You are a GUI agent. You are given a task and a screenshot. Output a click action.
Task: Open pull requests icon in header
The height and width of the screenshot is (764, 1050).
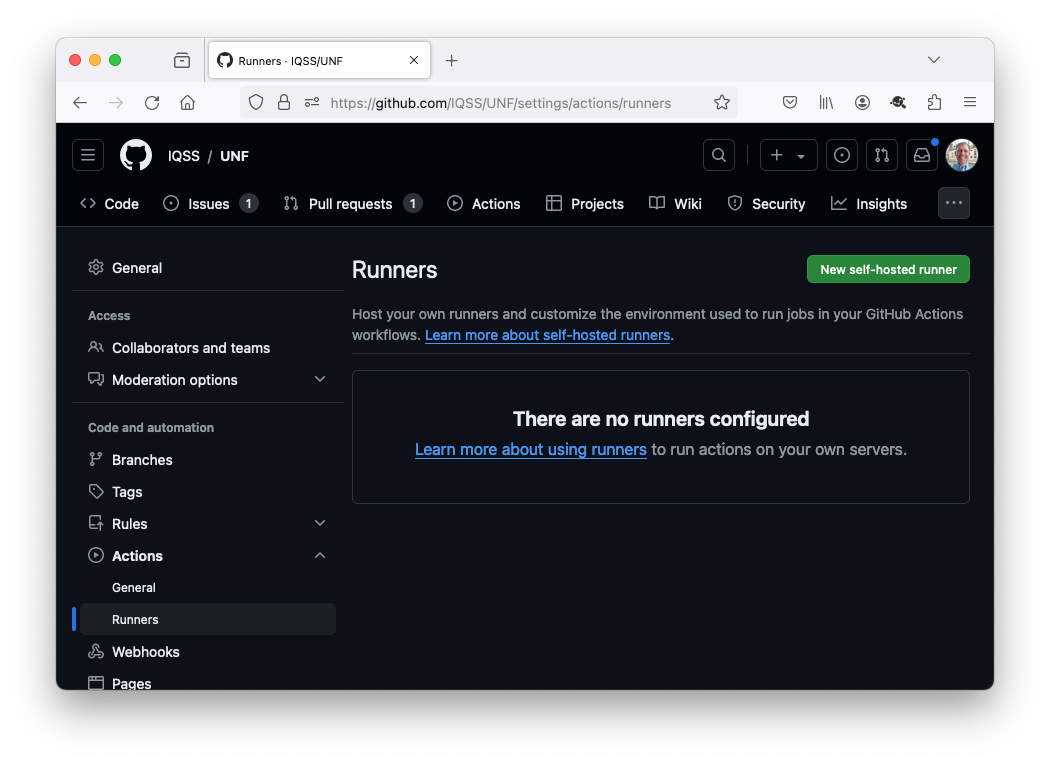coord(881,155)
